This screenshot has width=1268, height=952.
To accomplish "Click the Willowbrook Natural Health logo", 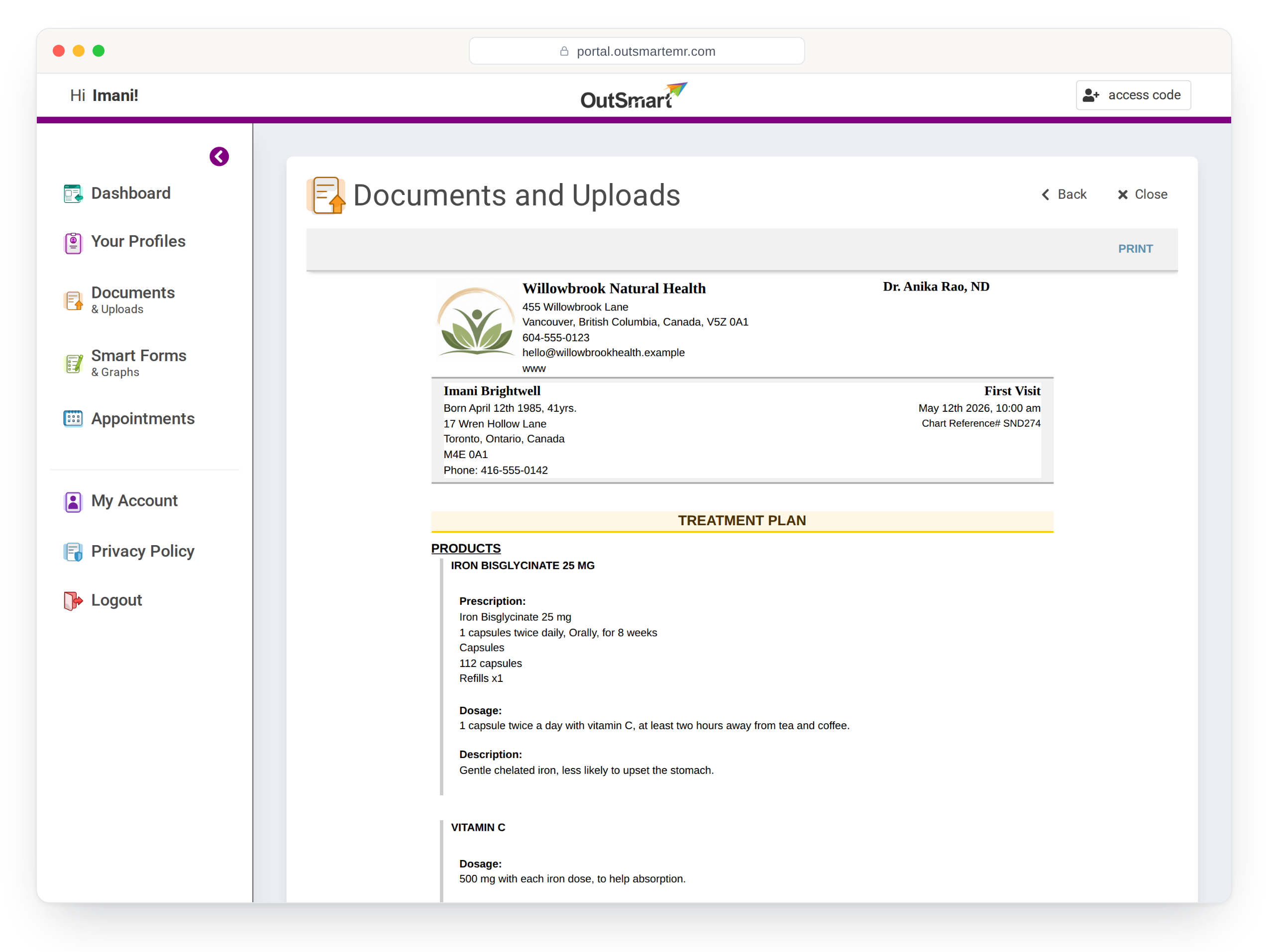I will [476, 322].
